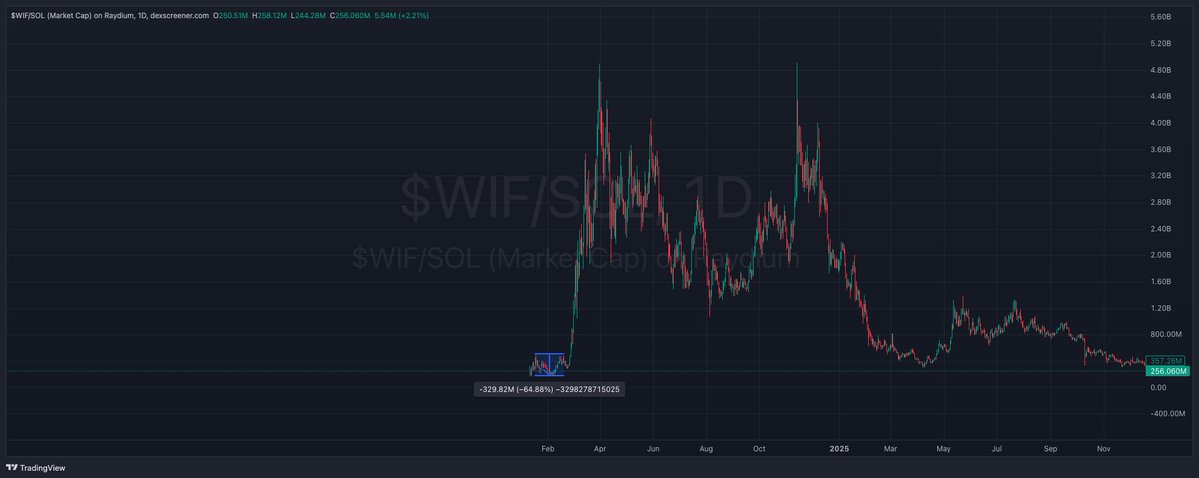
Task: Click the 5.60B price axis label
Action: click(1161, 17)
